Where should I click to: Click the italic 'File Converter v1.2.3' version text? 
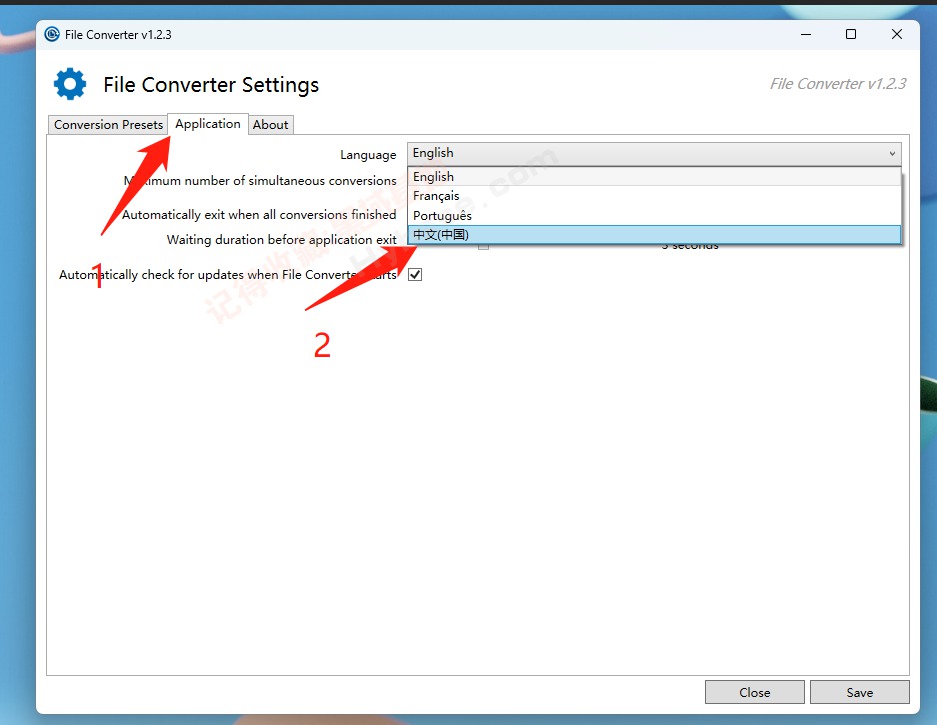[x=838, y=84]
